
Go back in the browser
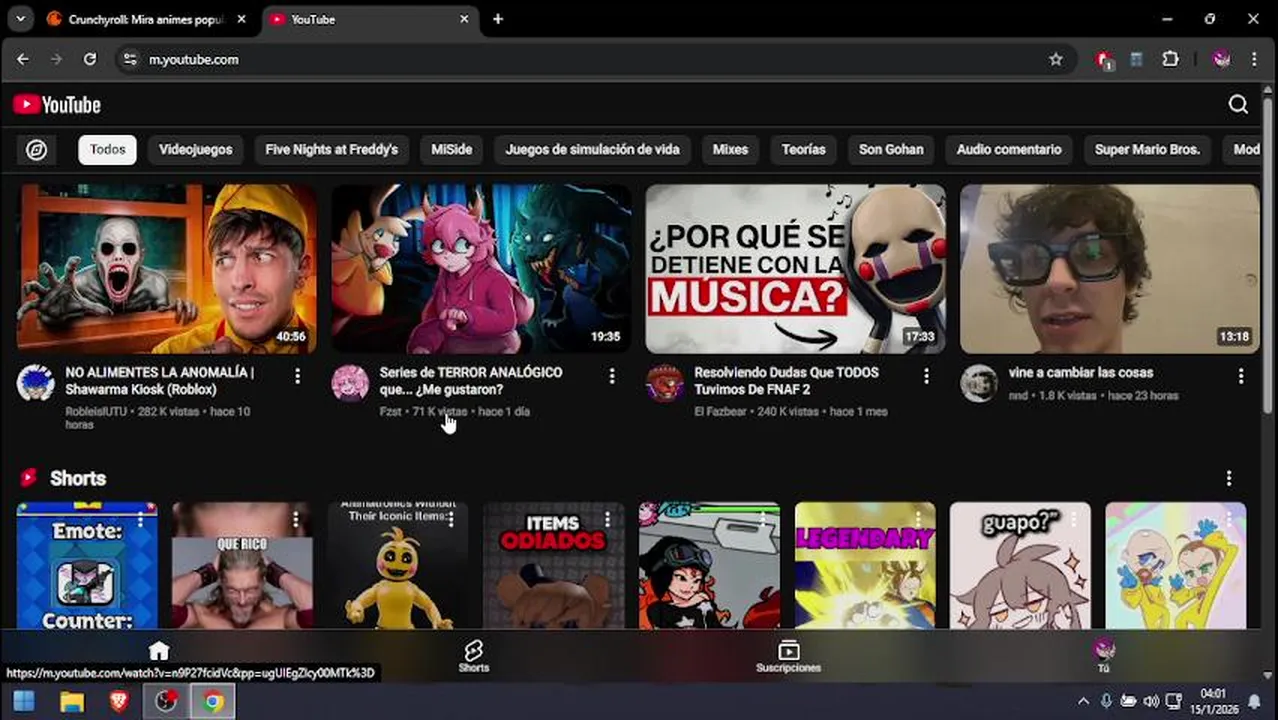23,59
